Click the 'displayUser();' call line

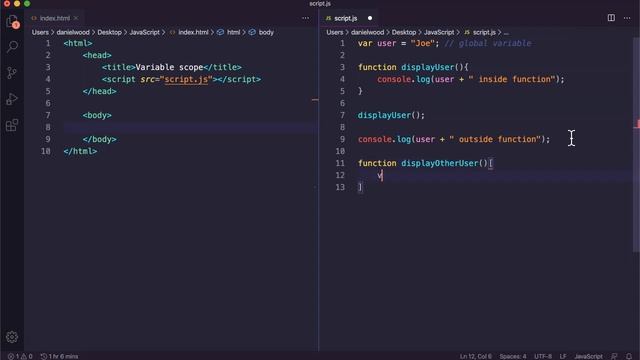391,115
